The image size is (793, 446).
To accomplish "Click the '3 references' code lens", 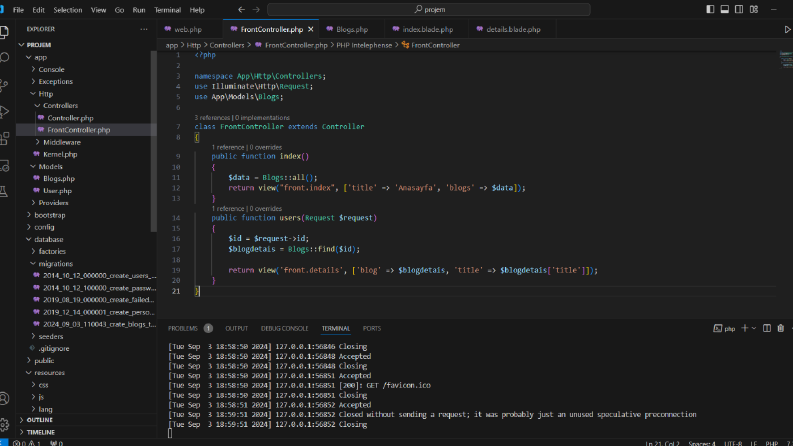I will pyautogui.click(x=212, y=117).
